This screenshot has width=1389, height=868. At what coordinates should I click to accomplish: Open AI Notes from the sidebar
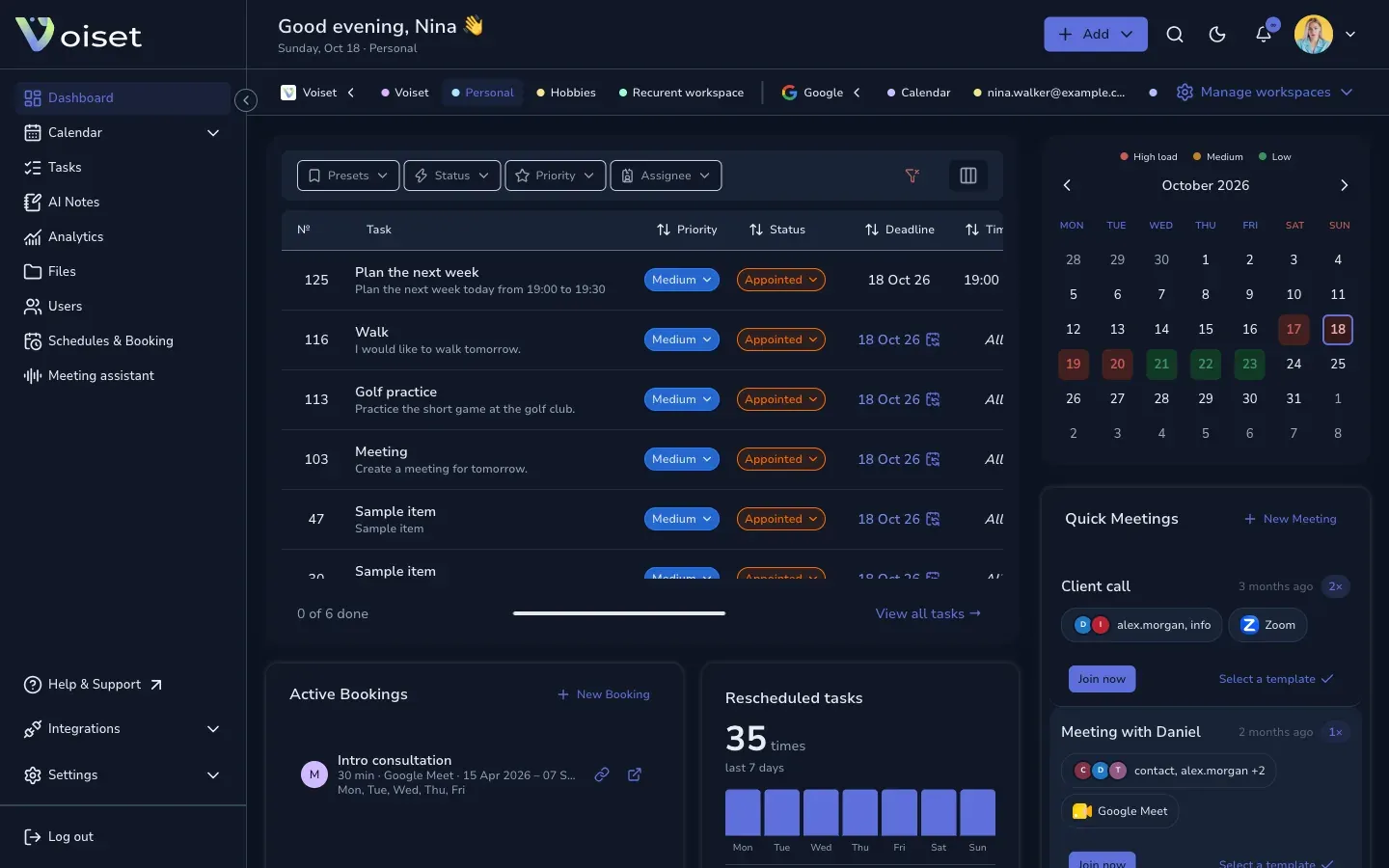[x=123, y=202]
